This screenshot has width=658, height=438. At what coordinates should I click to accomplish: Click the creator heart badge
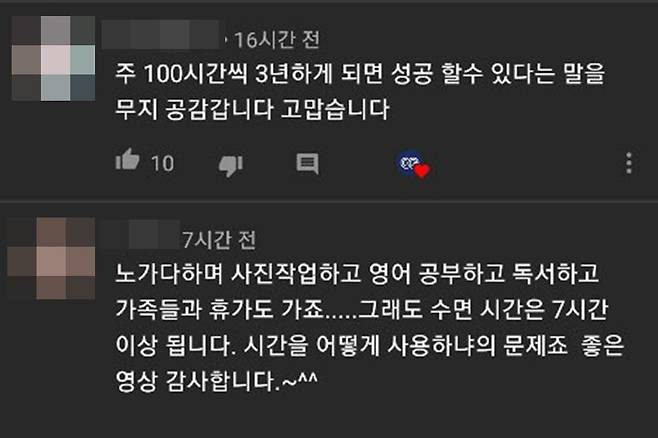(x=413, y=164)
